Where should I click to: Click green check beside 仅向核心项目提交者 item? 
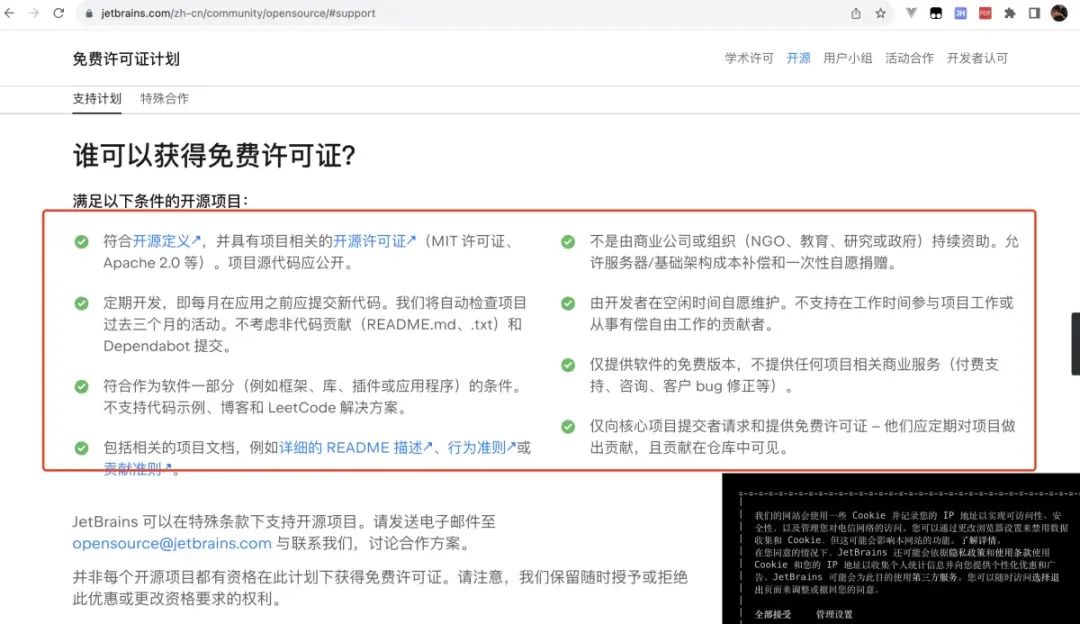568,427
